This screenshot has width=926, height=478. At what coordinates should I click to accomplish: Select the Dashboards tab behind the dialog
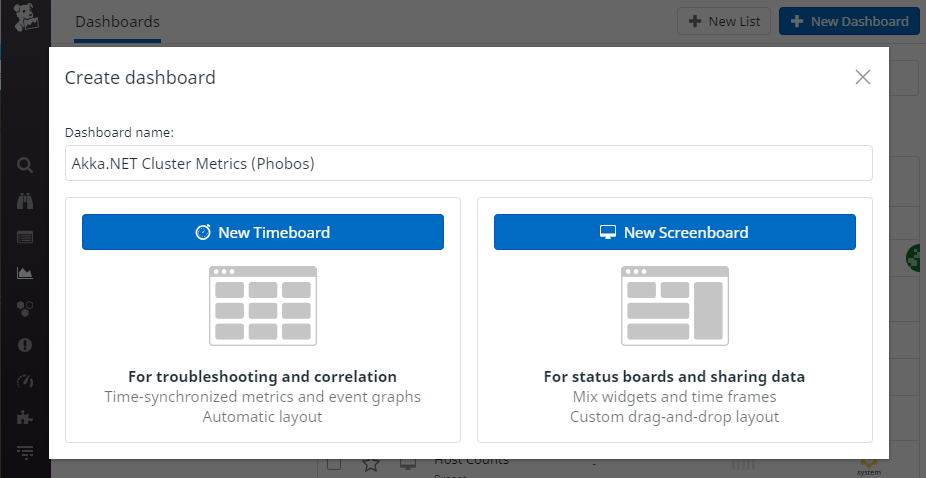[x=118, y=22]
